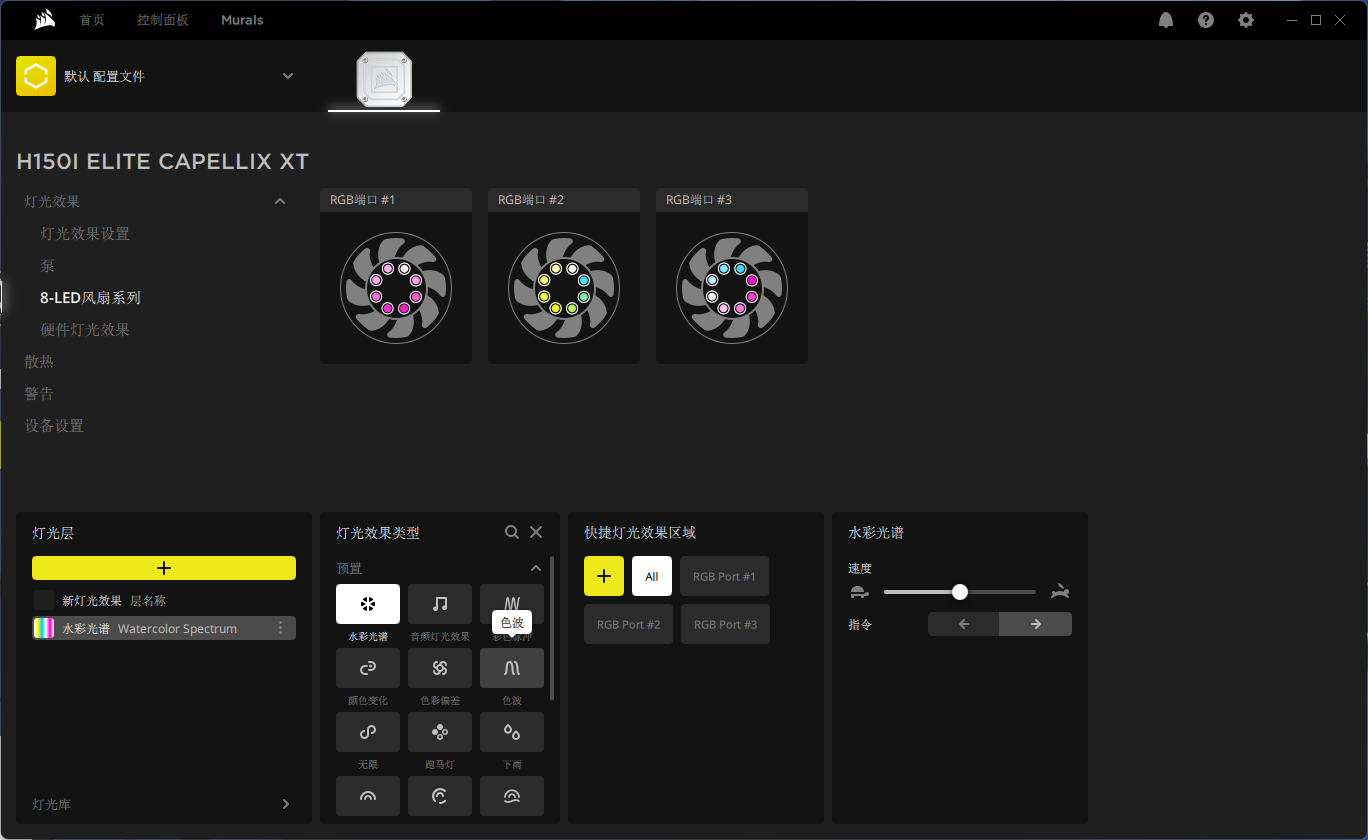Open the 默认配置文件 profile dropdown
The width and height of the screenshot is (1368, 840).
click(x=288, y=75)
